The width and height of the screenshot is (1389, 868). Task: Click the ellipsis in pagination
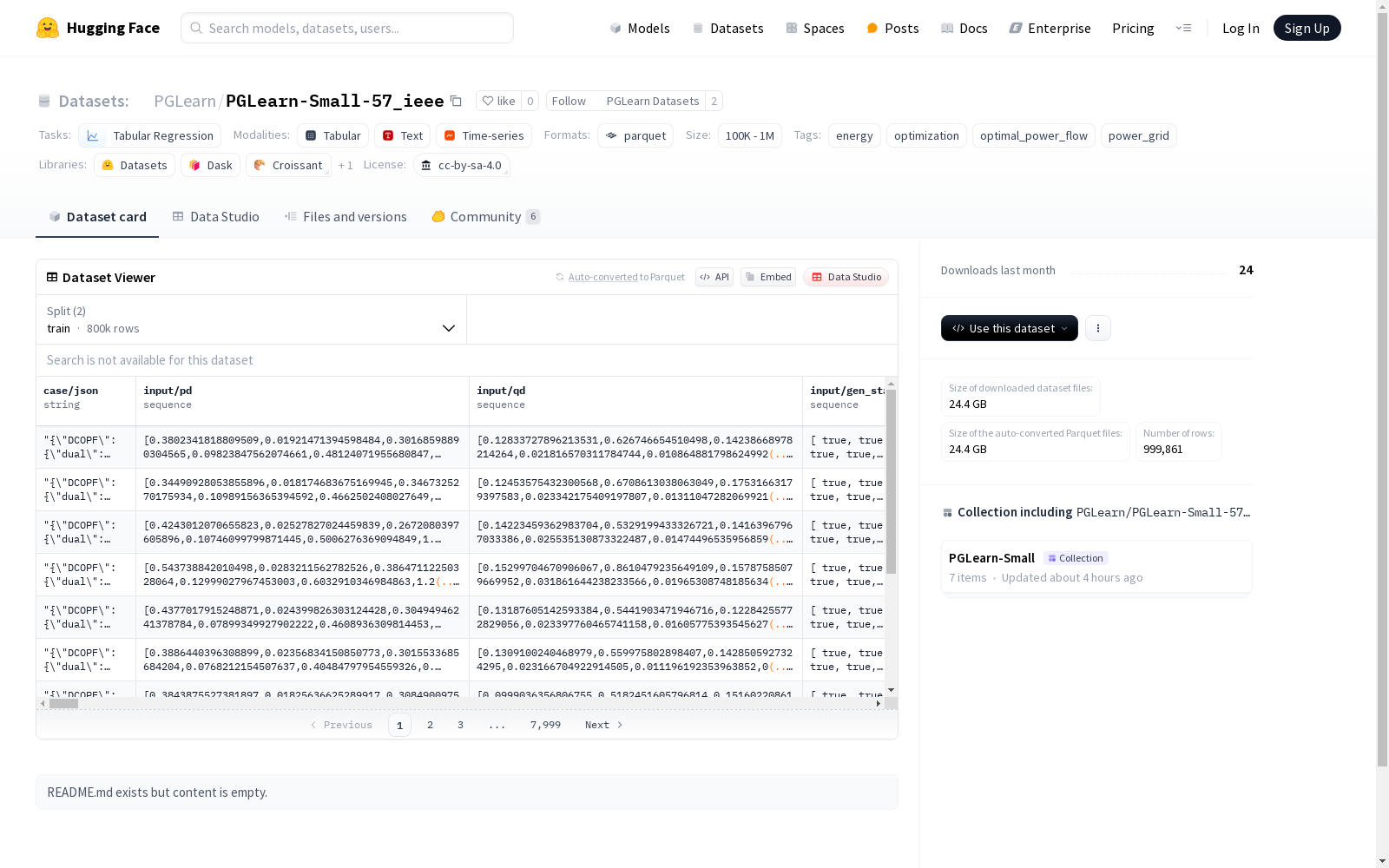point(497,725)
